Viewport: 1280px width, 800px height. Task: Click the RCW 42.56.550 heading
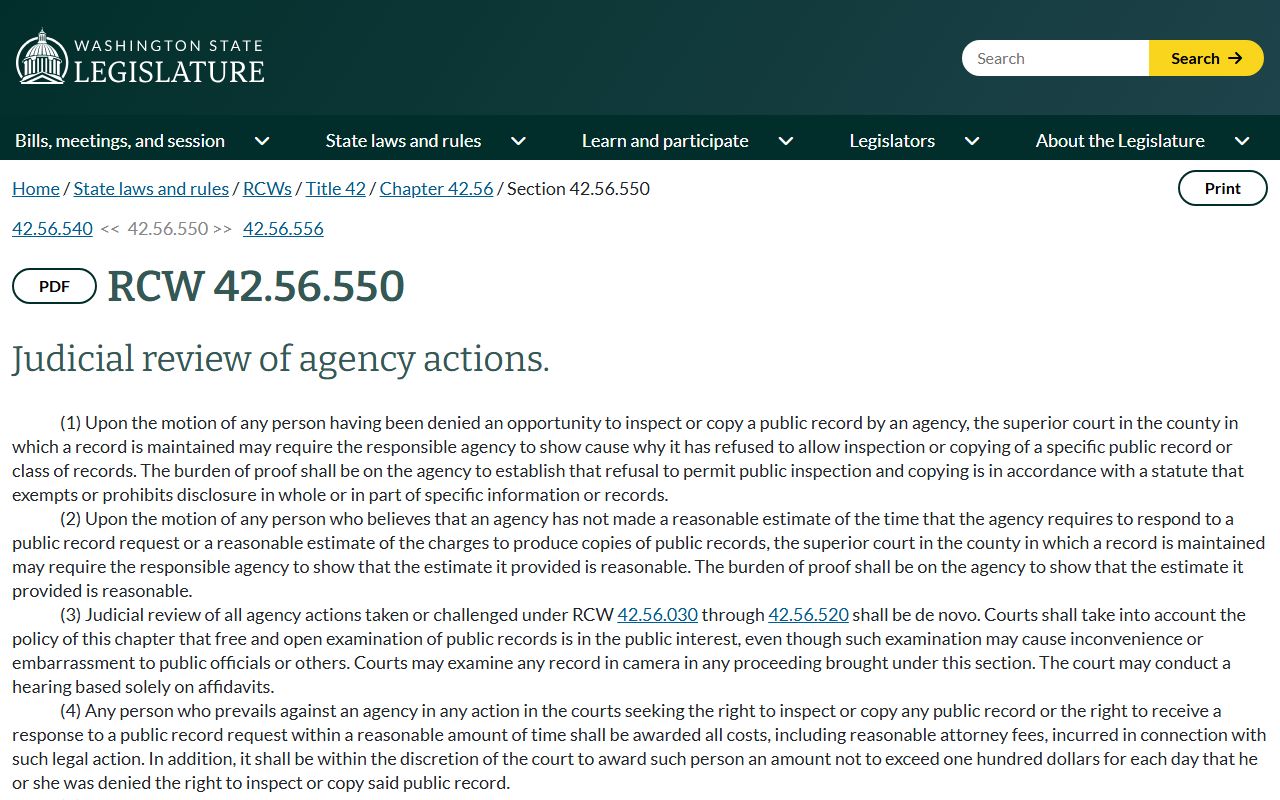point(256,286)
